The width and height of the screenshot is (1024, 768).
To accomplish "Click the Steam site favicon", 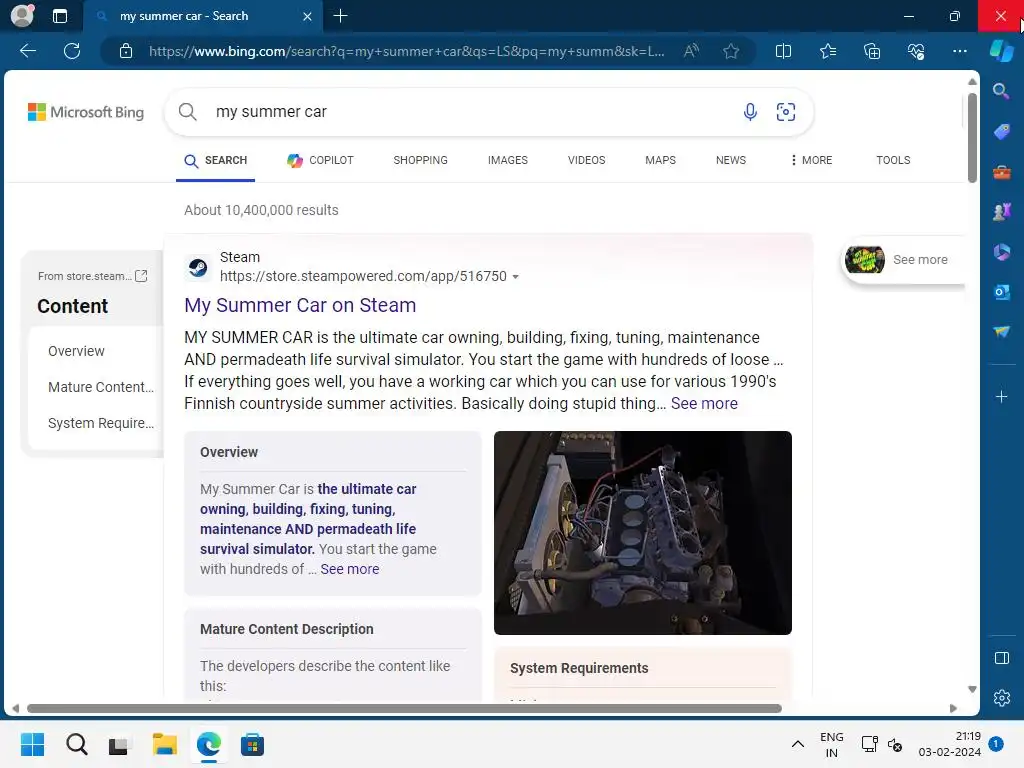I will pos(198,267).
